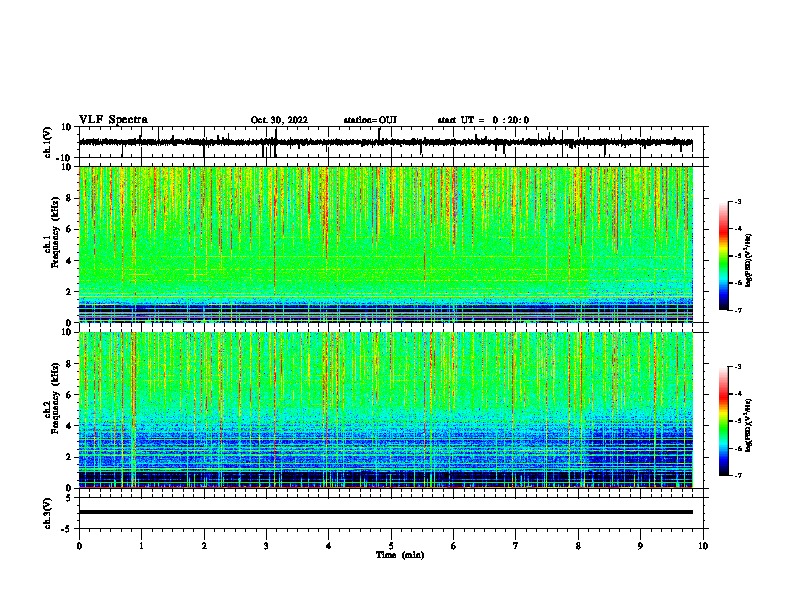Click the ch.1 voltage waveform trace
The image size is (792, 612).
[385, 142]
